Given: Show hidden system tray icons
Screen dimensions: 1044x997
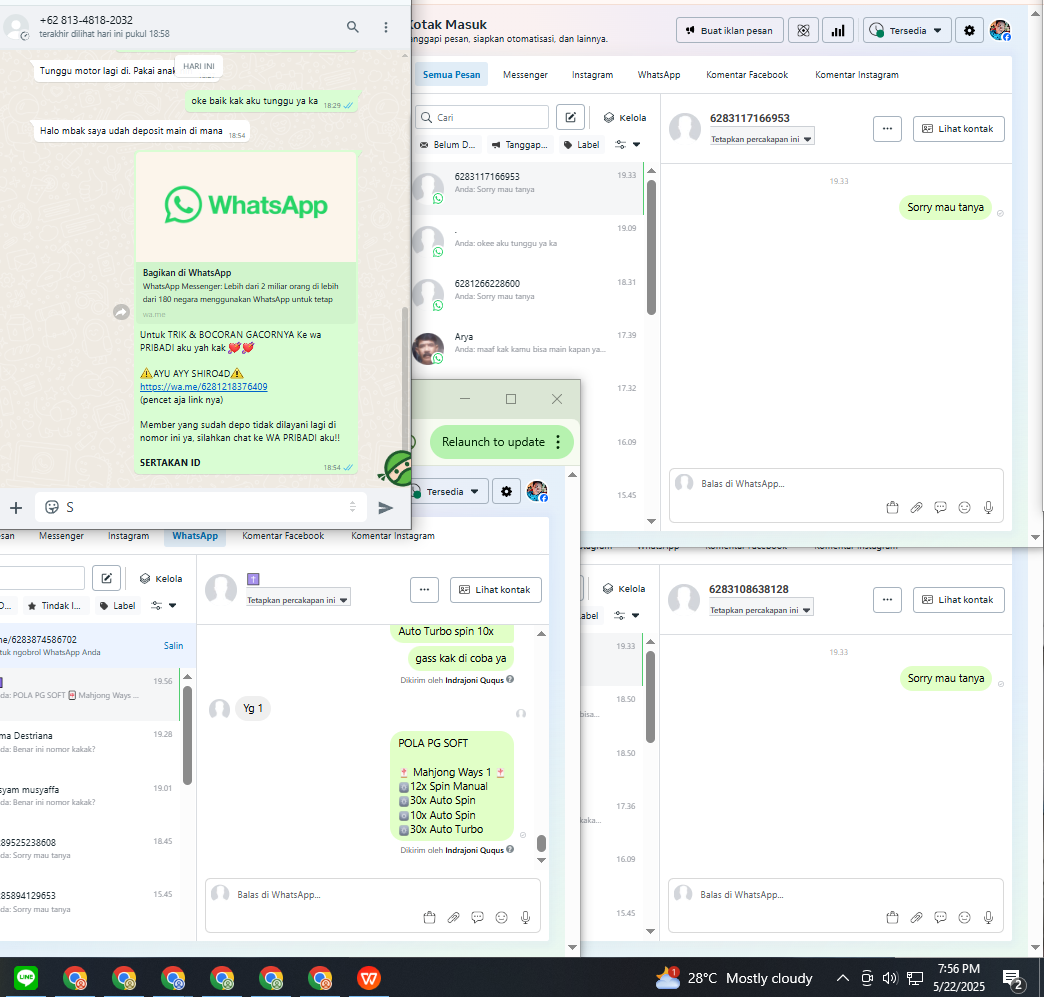Looking at the screenshot, I should pyautogui.click(x=842, y=978).
